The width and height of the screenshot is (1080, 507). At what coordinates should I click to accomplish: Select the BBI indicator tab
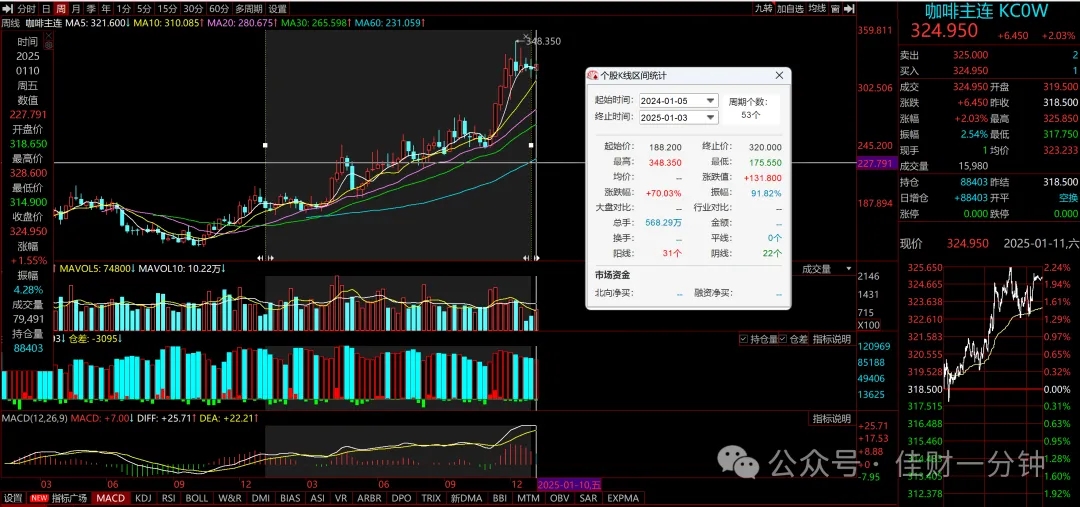(500, 498)
